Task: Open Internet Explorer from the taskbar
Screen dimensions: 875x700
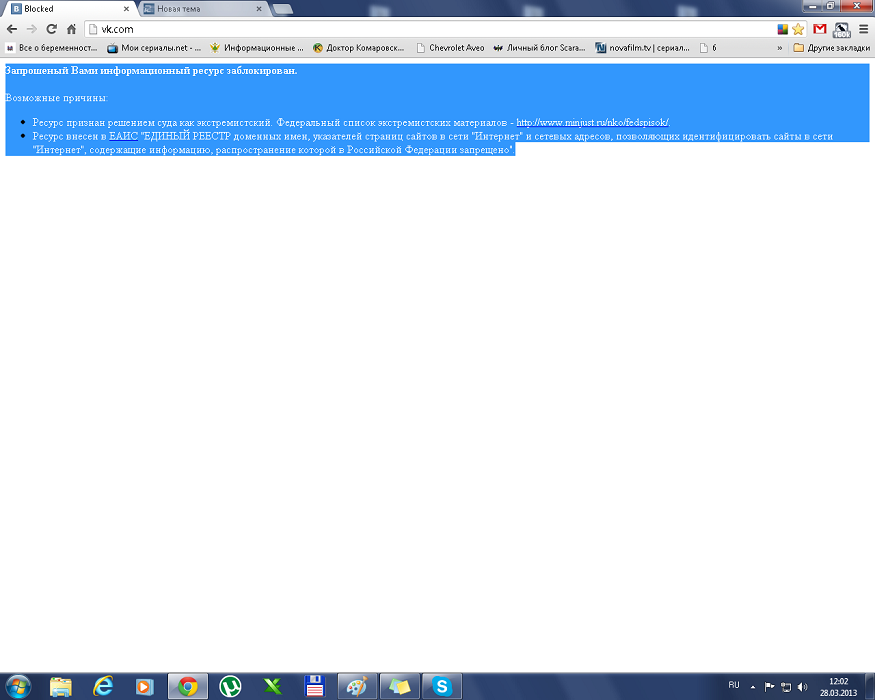Action: [102, 686]
